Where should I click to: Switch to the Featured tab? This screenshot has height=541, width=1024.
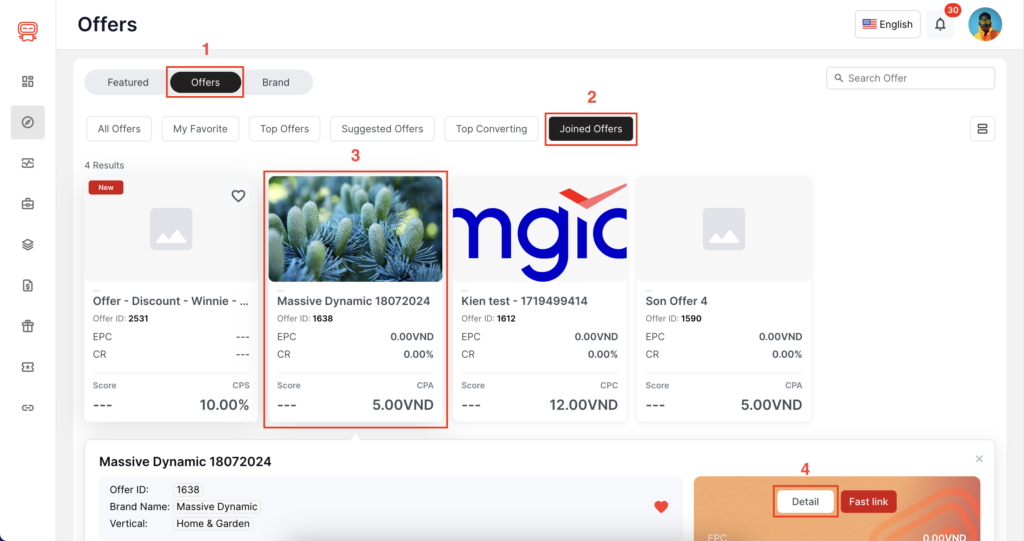click(x=128, y=82)
